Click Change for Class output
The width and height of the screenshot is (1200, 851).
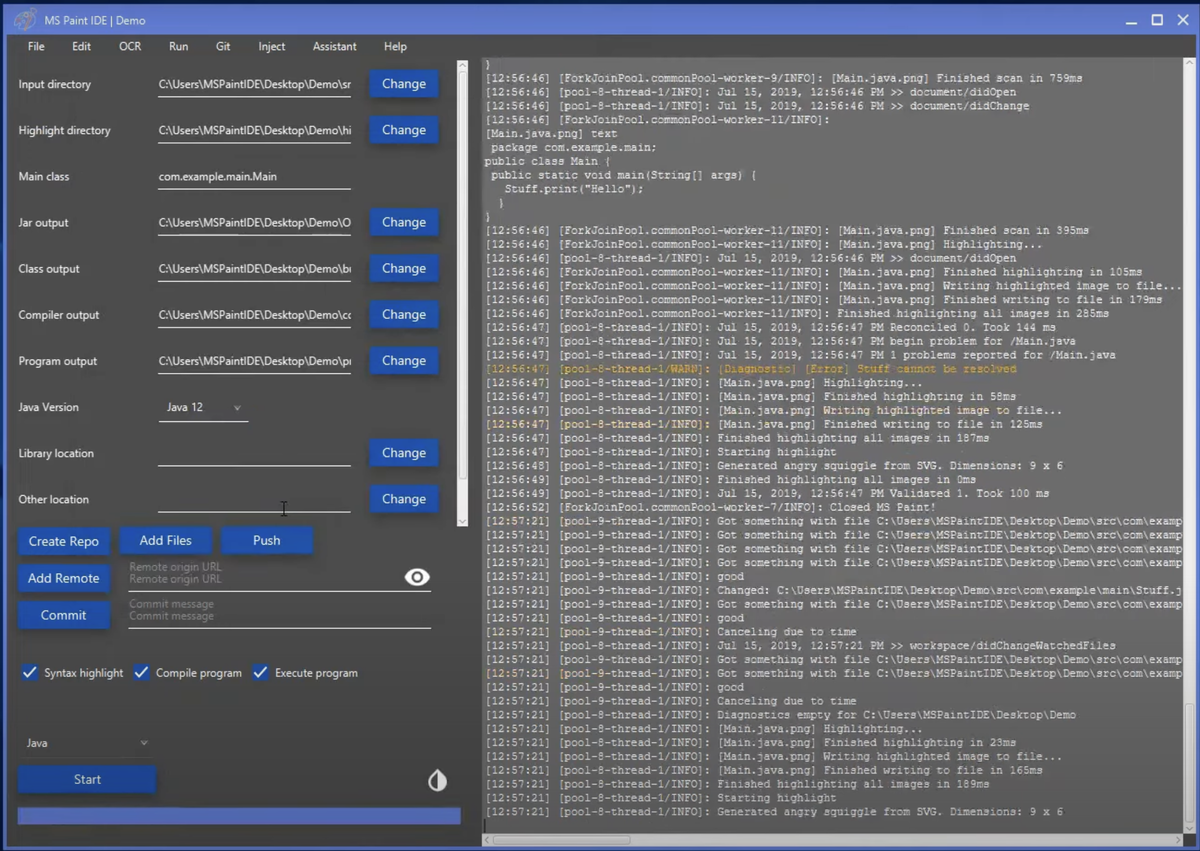[x=404, y=268]
